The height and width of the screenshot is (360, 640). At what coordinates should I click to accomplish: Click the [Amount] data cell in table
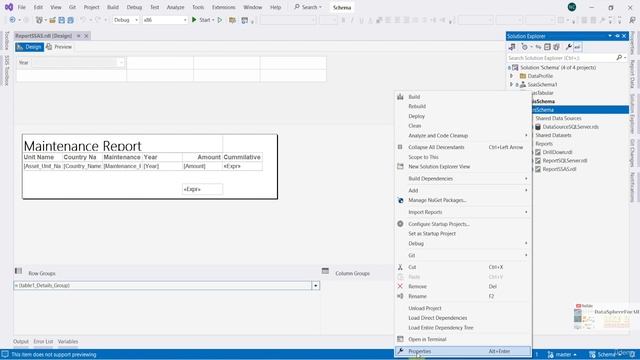tap(202, 166)
